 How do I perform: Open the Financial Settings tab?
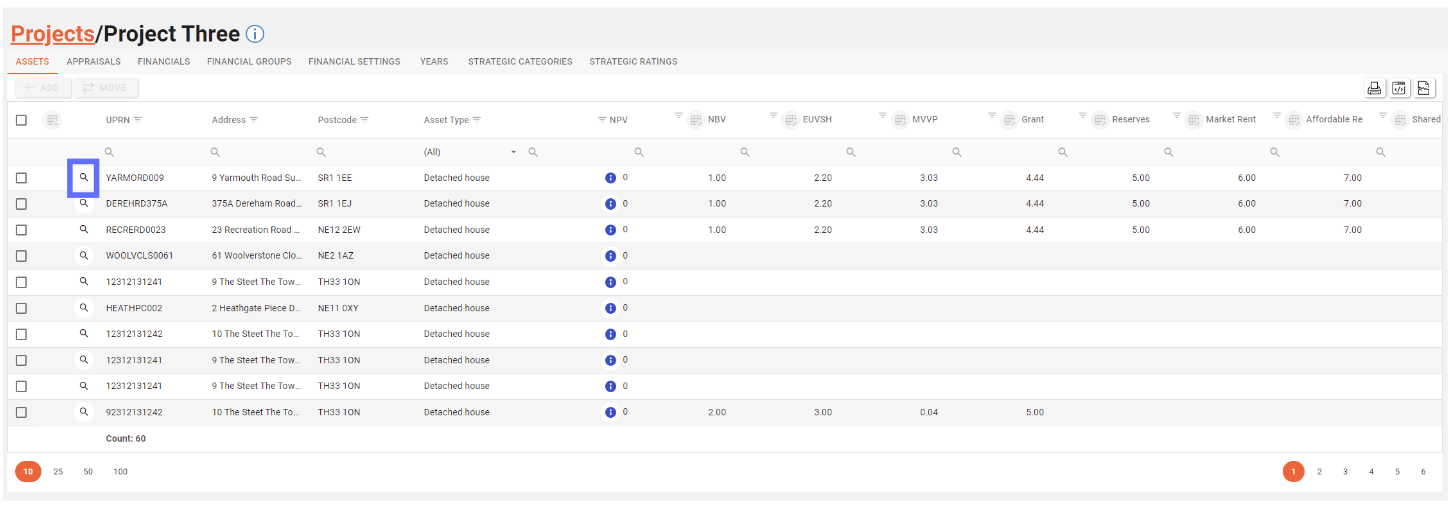click(x=354, y=62)
